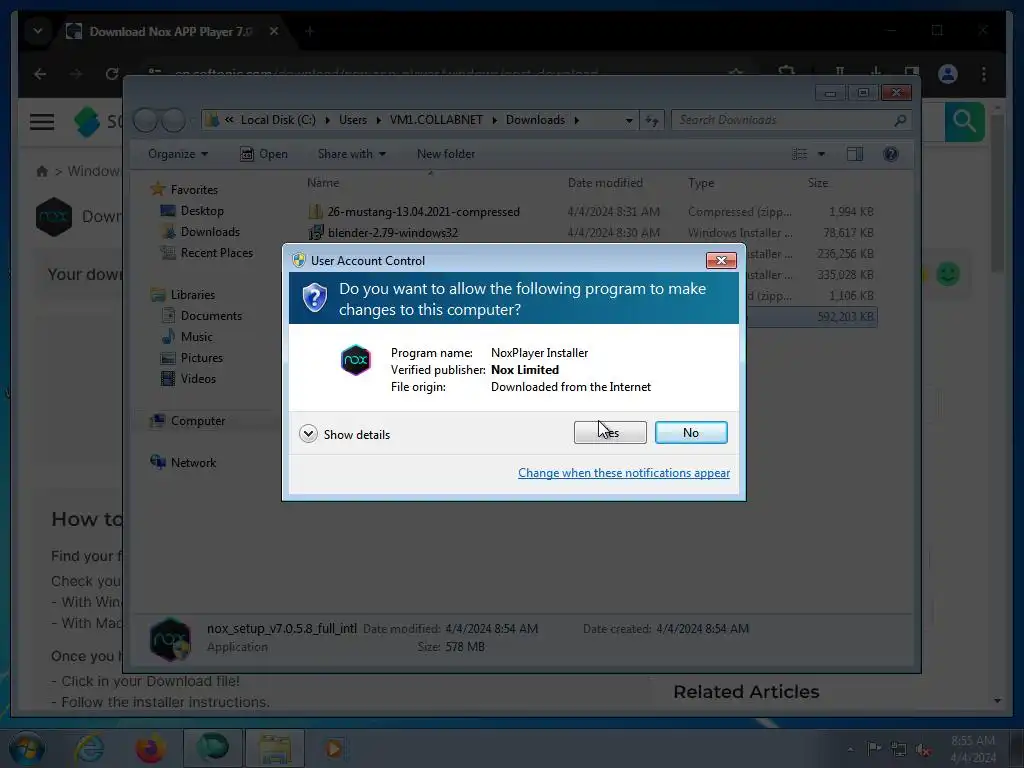The width and height of the screenshot is (1024, 768).
Task: Click Explorer Back navigation button
Action: click(146, 120)
